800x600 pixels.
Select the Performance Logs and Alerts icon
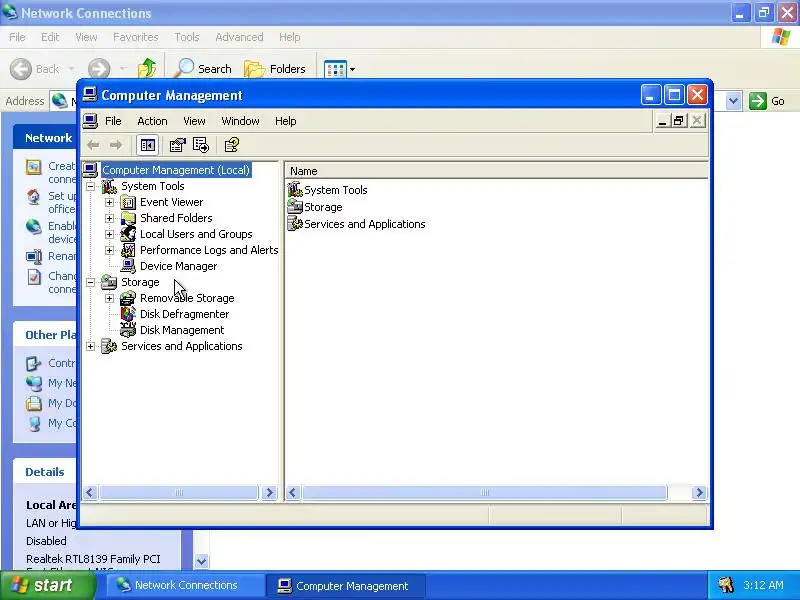(128, 251)
